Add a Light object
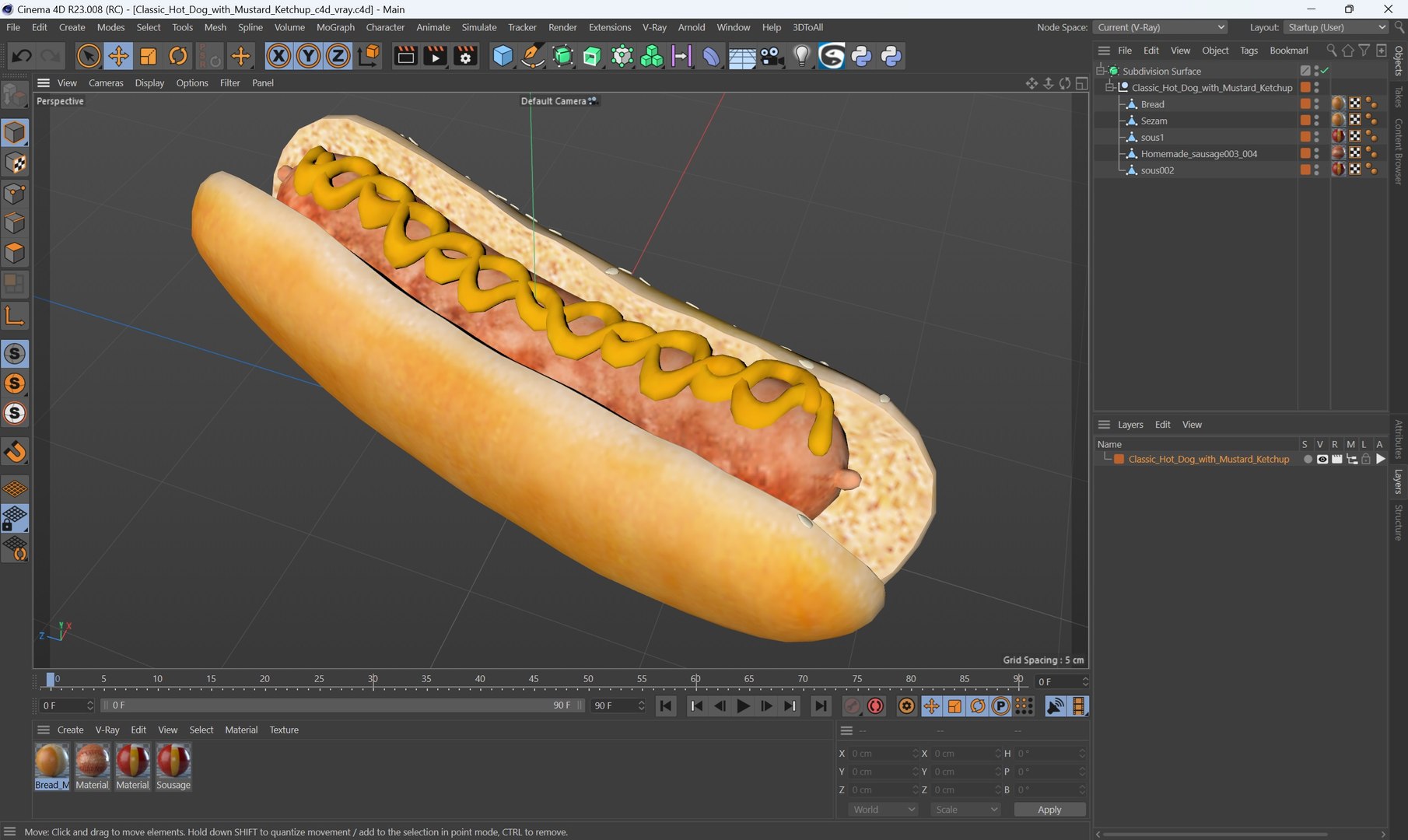Image resolution: width=1408 pixels, height=840 pixels. 802,56
